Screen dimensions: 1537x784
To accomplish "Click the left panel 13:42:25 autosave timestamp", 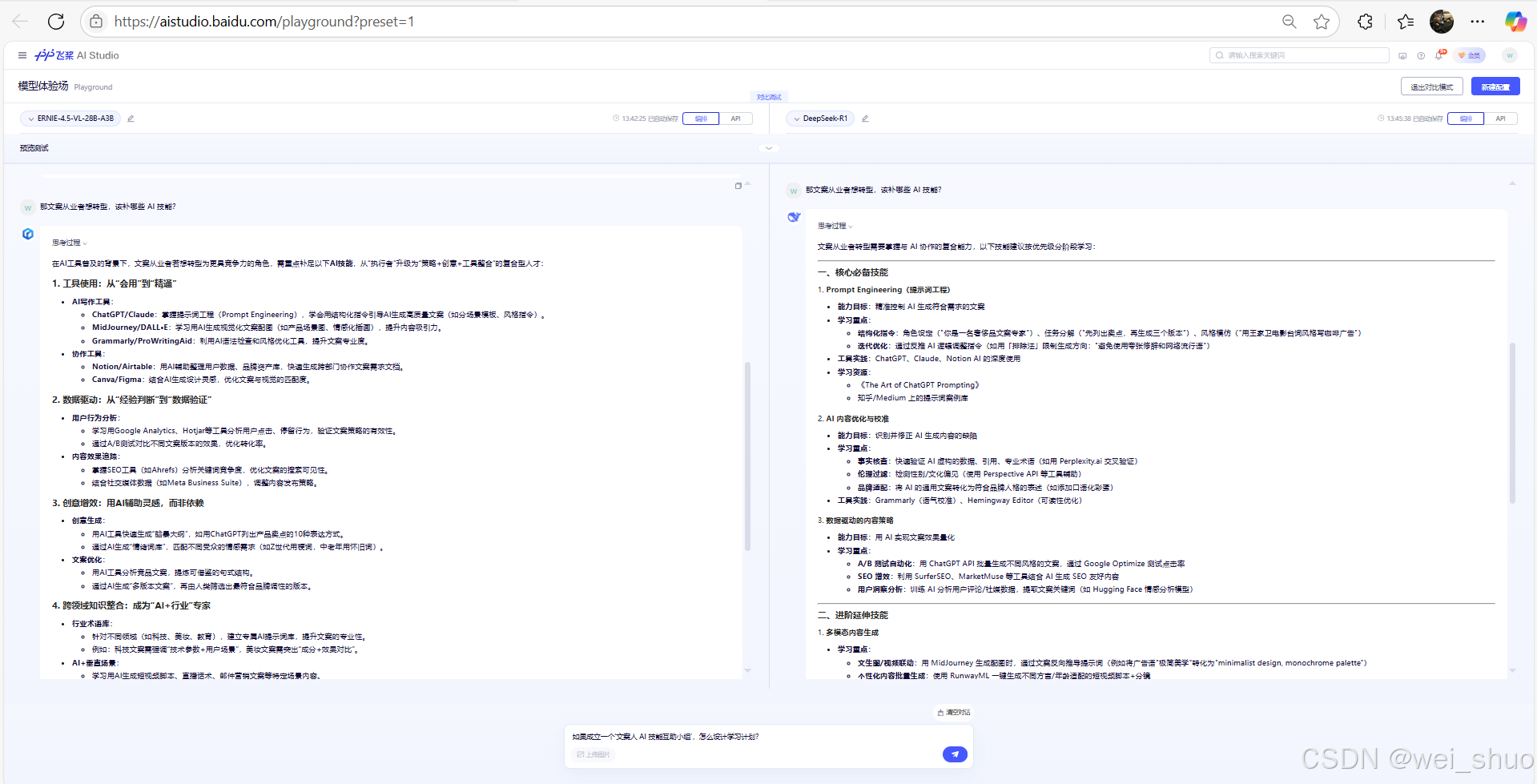I will [x=646, y=119].
